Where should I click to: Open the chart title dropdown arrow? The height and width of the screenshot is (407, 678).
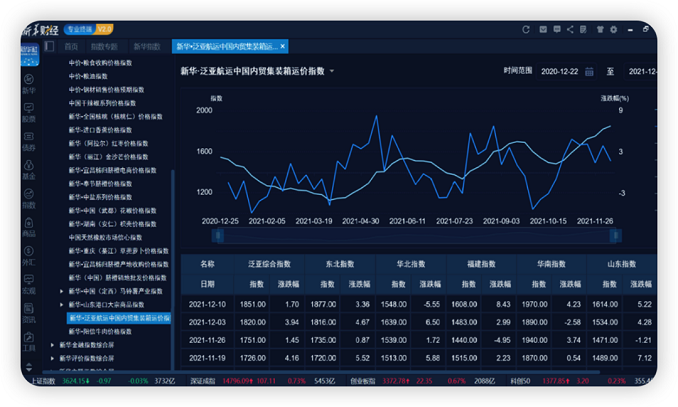point(332,72)
